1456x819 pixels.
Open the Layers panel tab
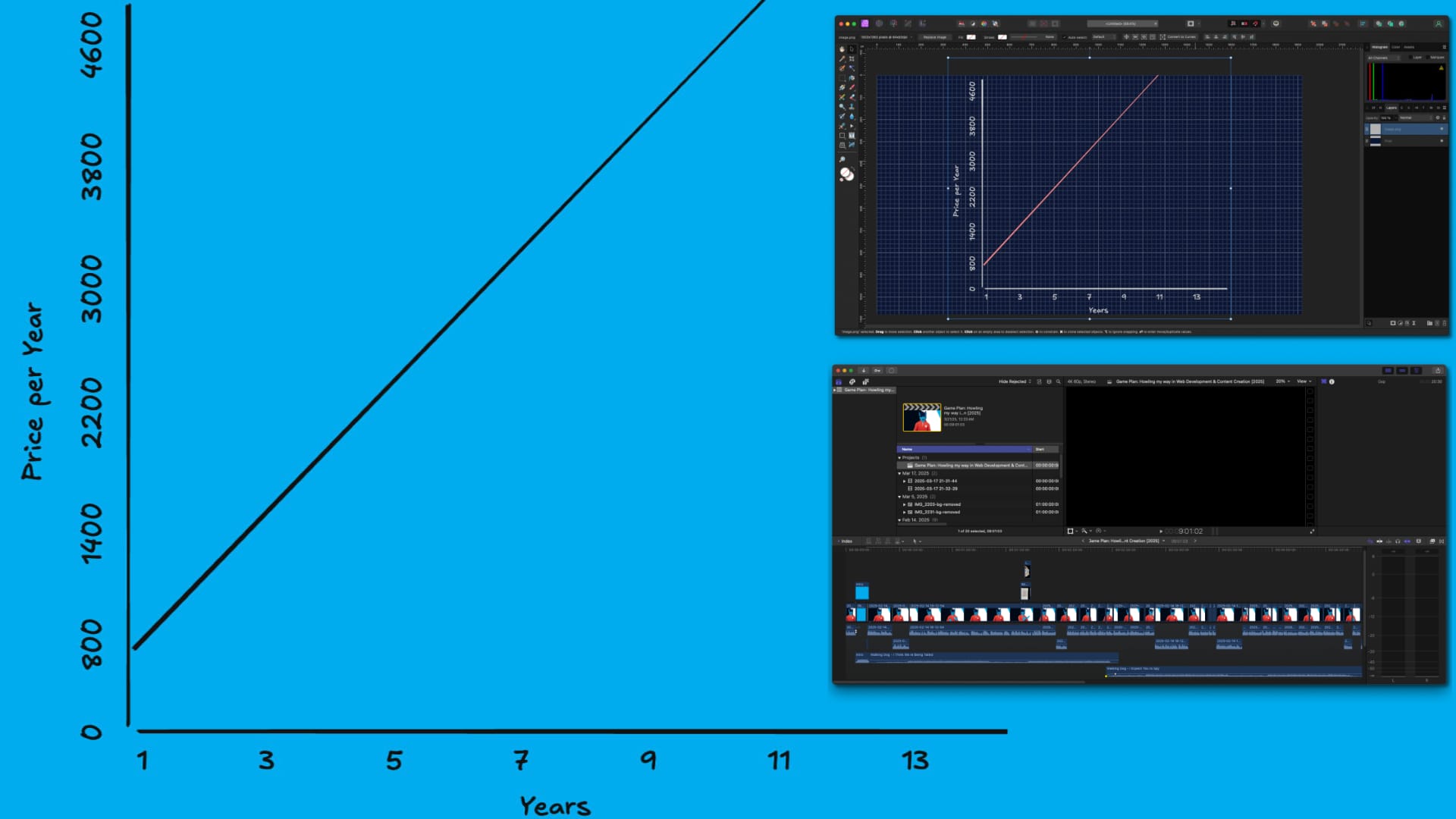(1392, 108)
